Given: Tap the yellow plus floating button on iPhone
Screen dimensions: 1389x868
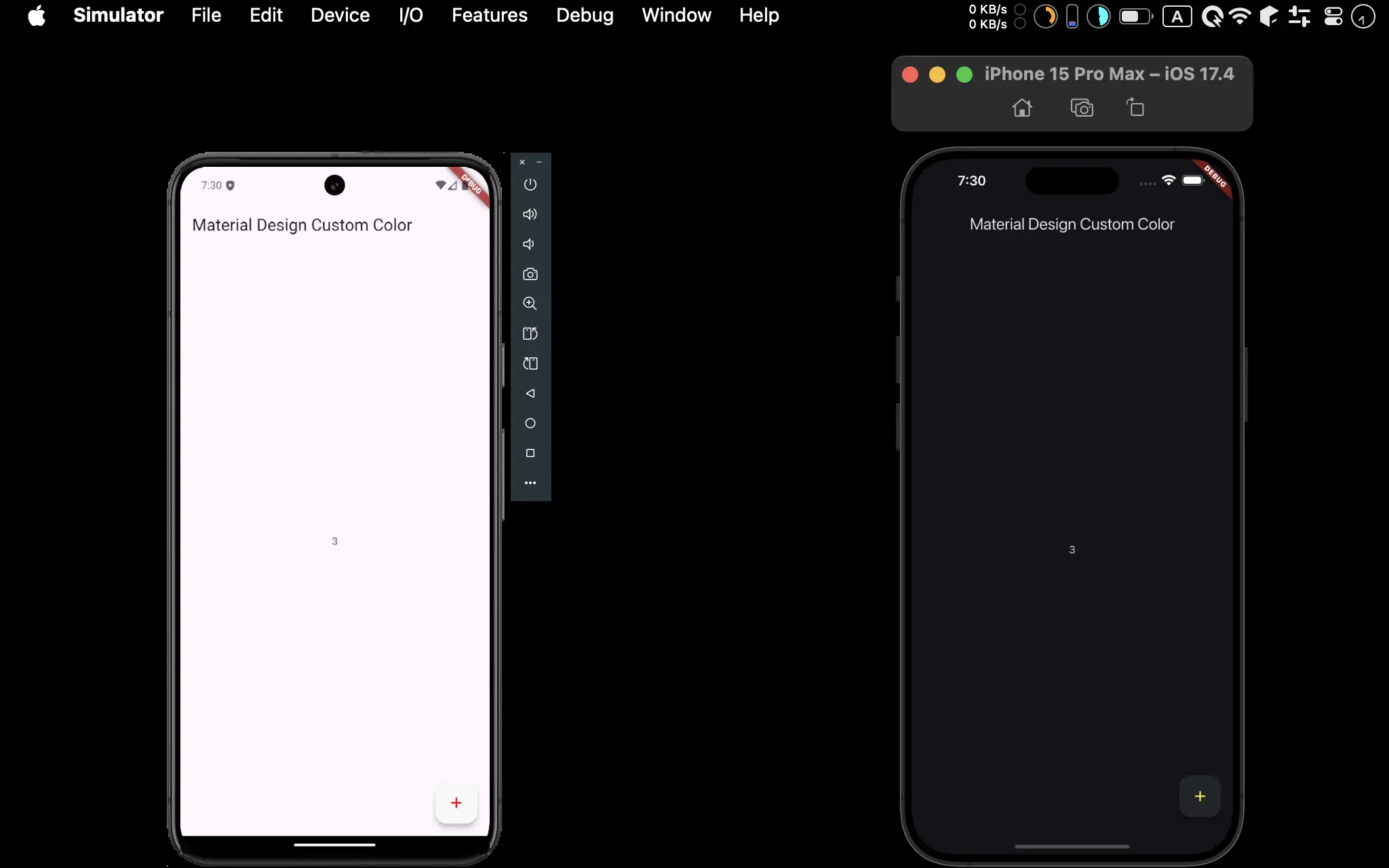Looking at the screenshot, I should 1200,796.
